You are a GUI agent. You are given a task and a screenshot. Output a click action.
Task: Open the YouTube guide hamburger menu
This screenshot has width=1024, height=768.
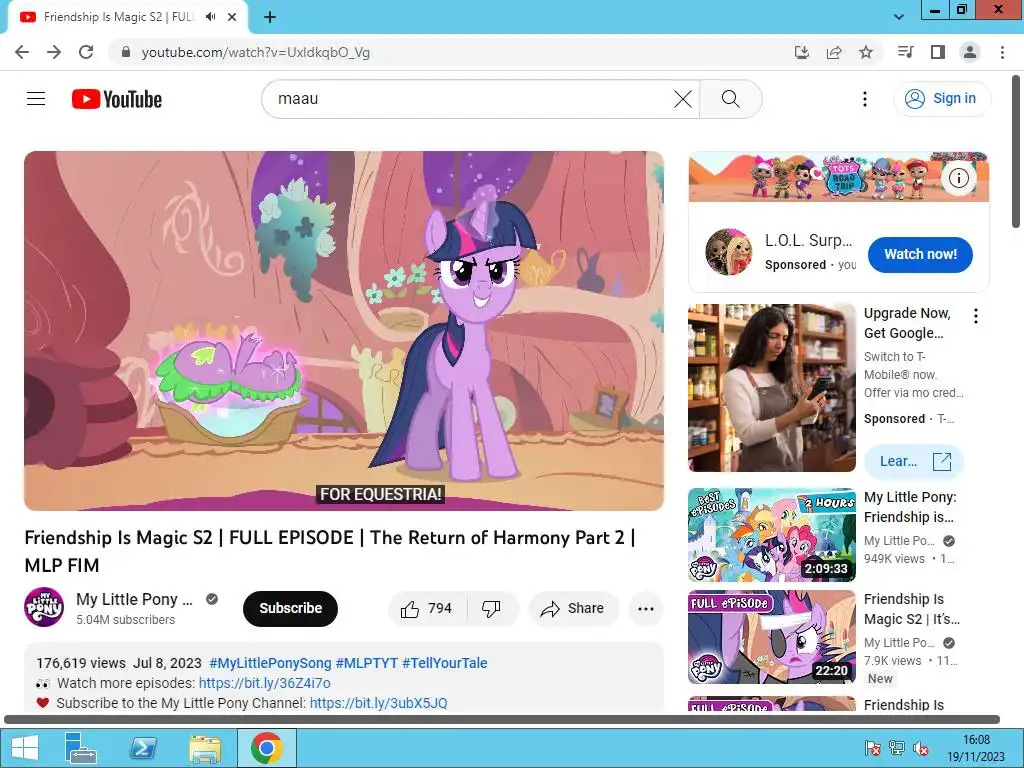click(x=36, y=99)
